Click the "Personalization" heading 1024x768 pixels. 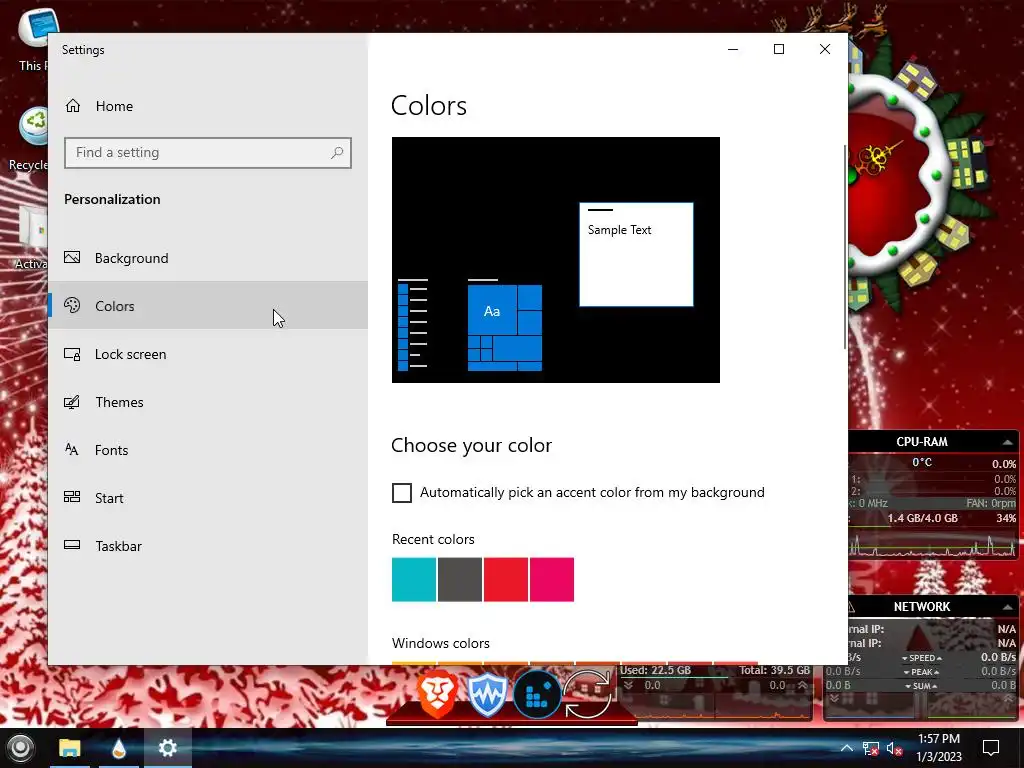click(x=112, y=199)
